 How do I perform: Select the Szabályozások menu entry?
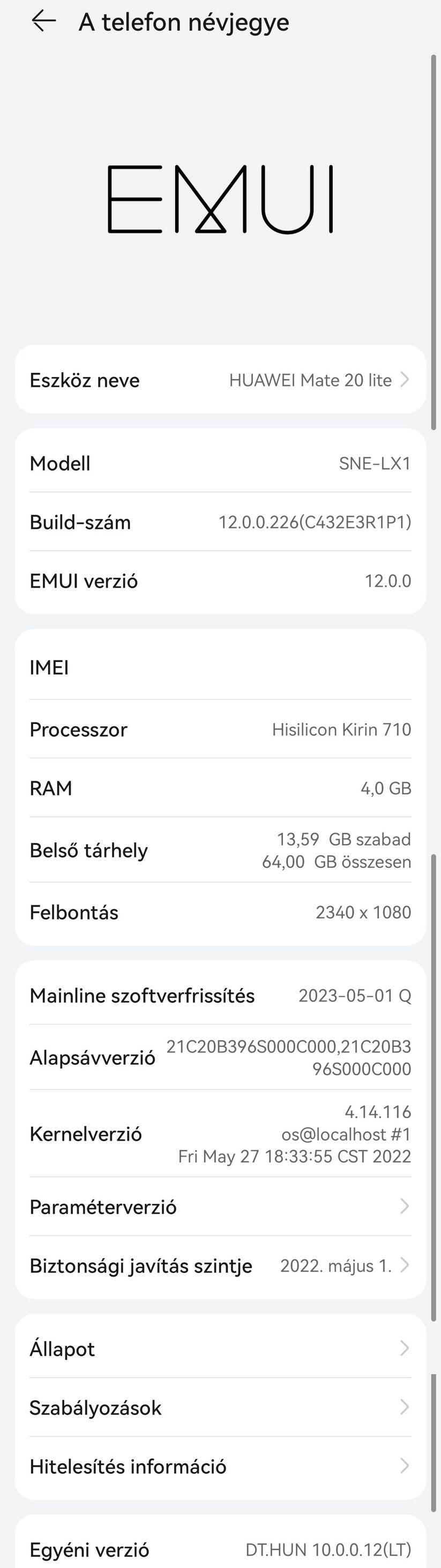(x=95, y=1407)
